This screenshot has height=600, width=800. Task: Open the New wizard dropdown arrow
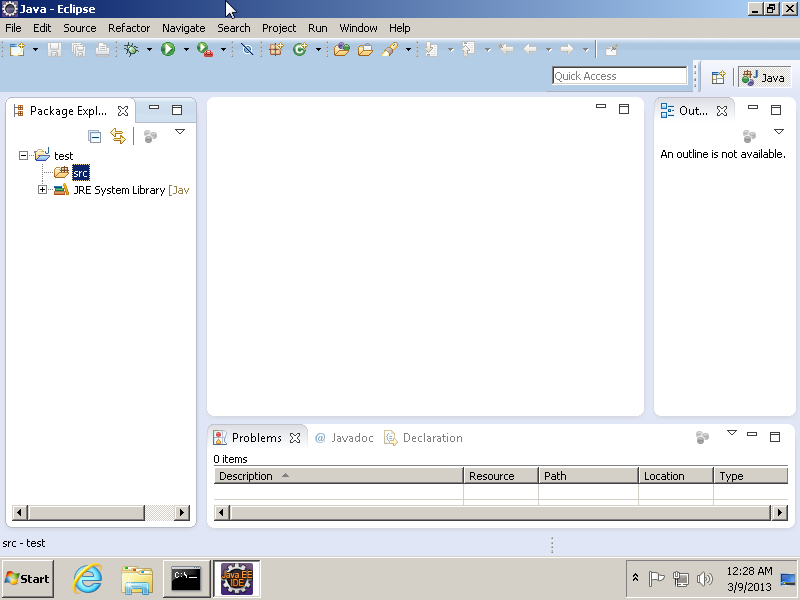point(35,49)
